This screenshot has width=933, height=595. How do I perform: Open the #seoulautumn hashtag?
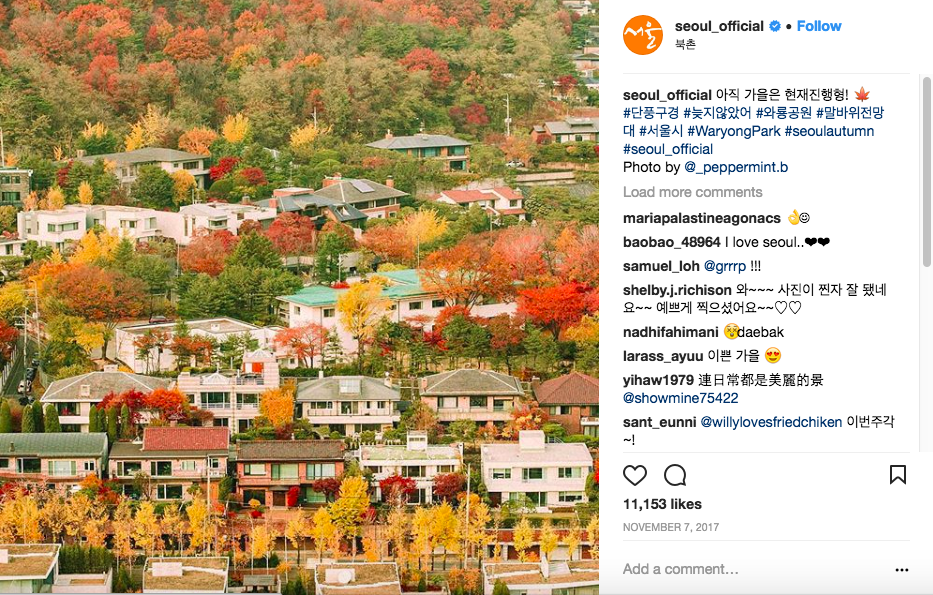pyautogui.click(x=829, y=131)
